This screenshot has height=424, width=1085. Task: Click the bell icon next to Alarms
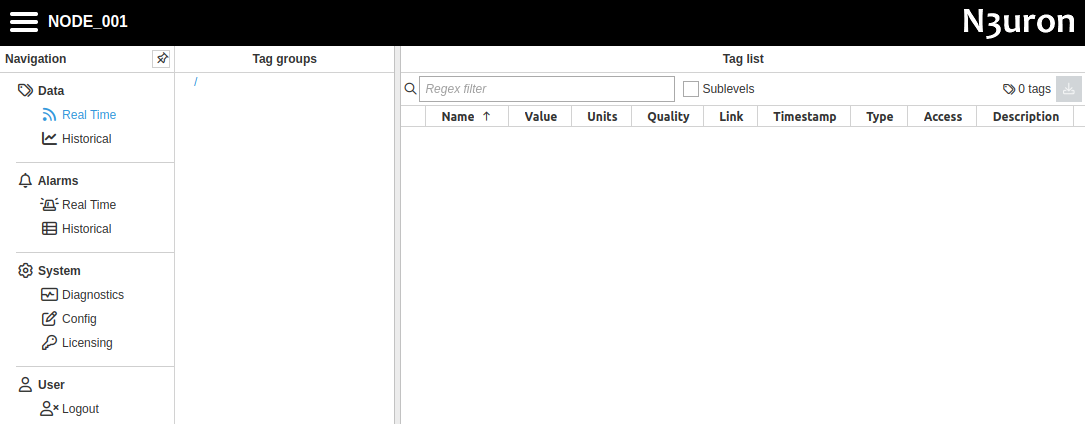[x=26, y=181]
